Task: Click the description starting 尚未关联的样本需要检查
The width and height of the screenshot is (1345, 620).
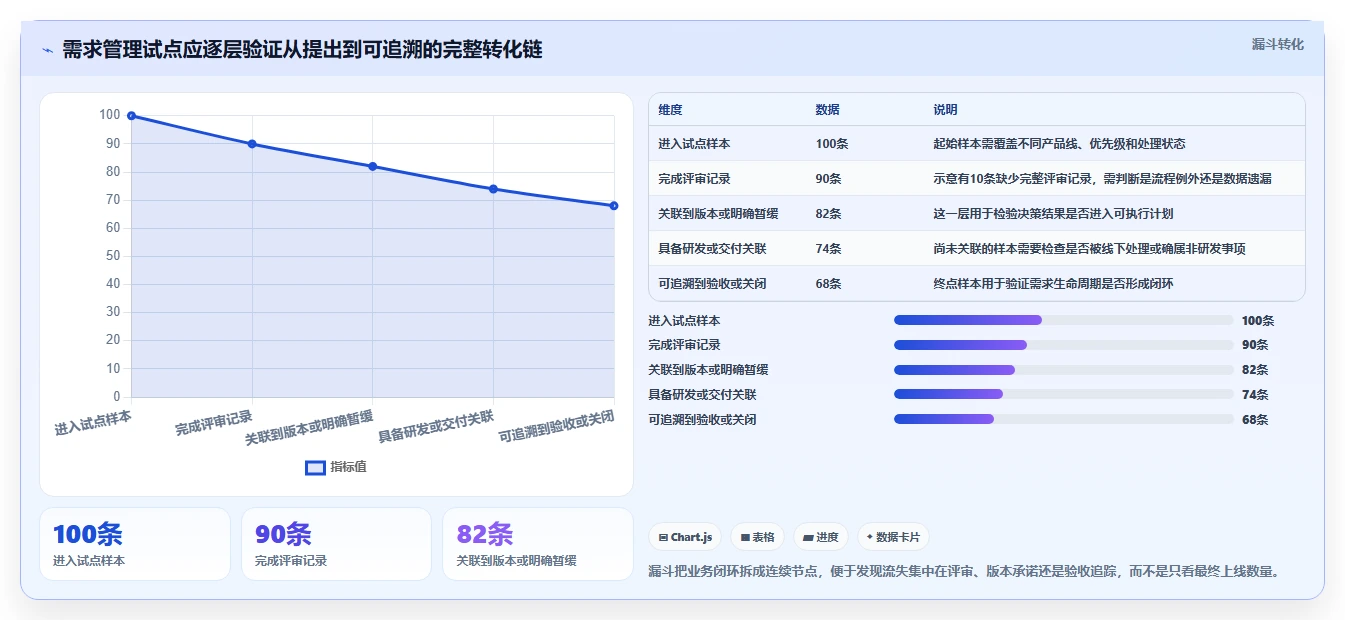Action: [x=1089, y=249]
